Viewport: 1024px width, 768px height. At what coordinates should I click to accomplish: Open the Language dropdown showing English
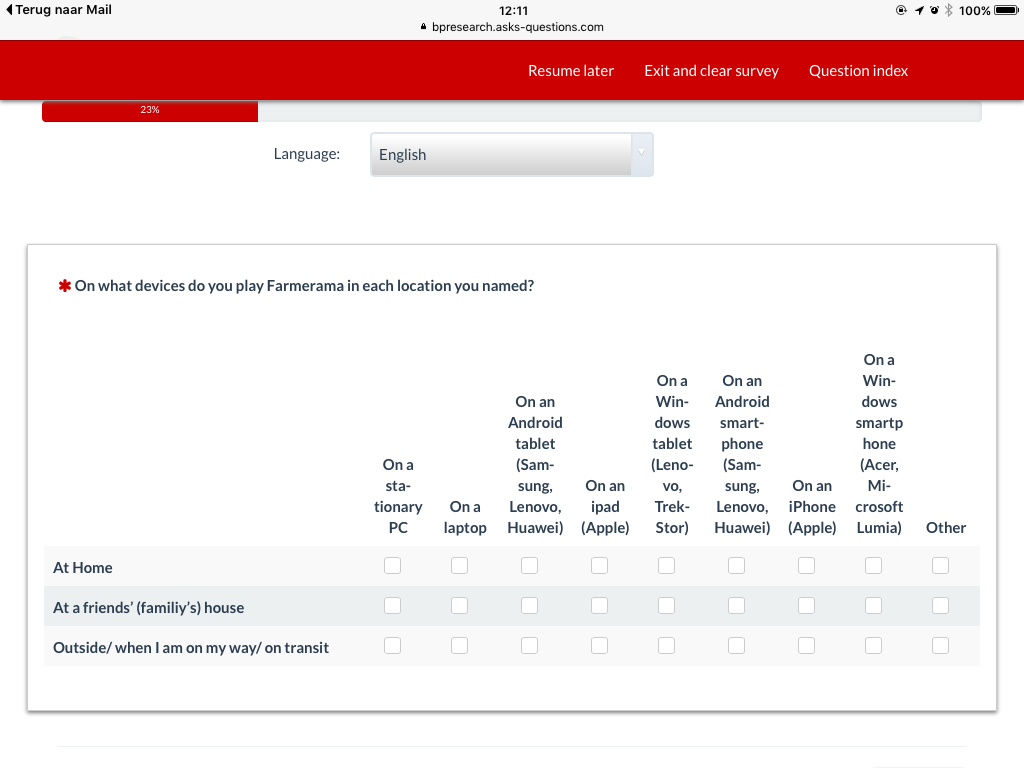tap(512, 155)
